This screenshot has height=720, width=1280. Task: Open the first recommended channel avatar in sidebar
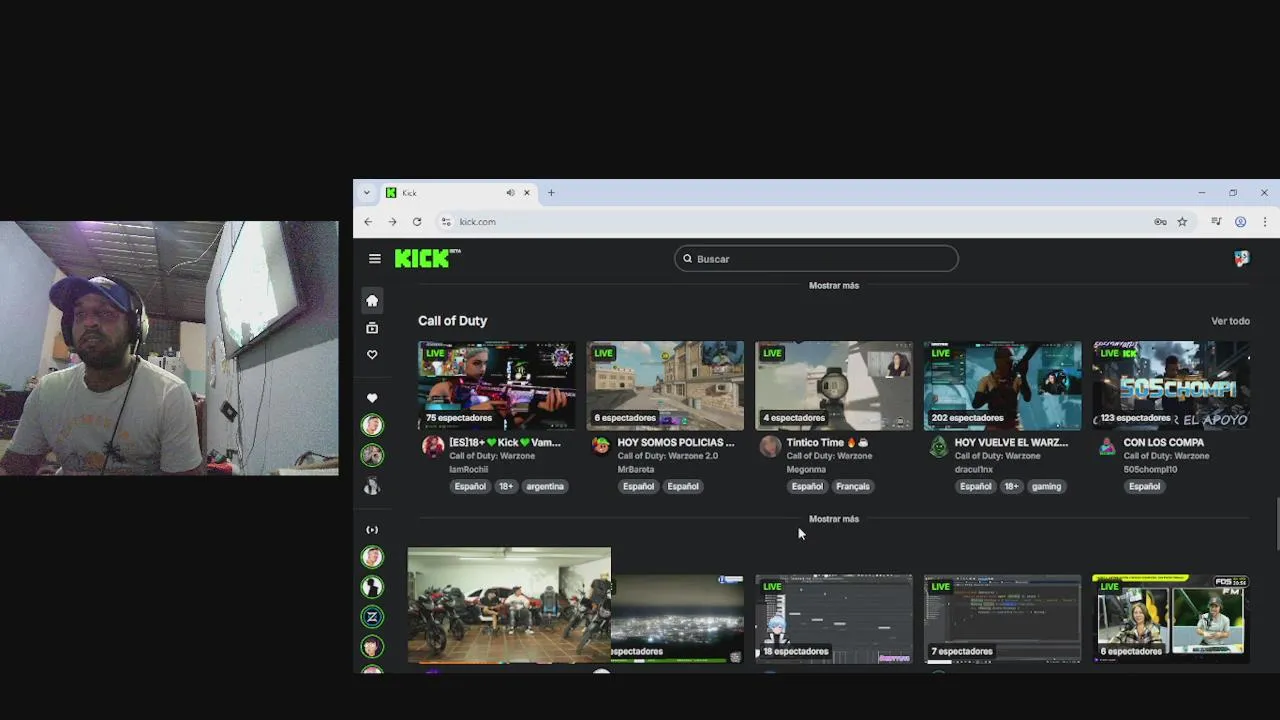372,557
